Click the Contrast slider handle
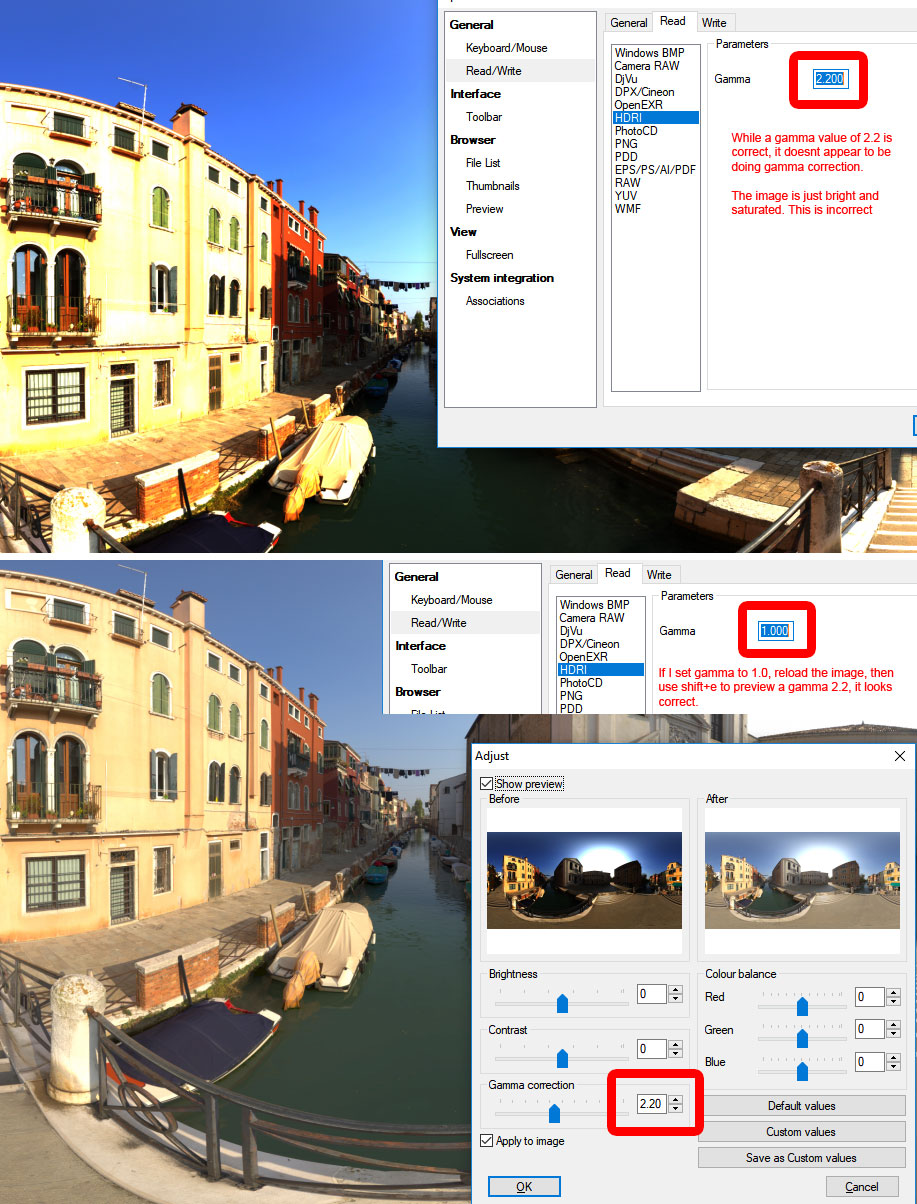 (562, 1058)
